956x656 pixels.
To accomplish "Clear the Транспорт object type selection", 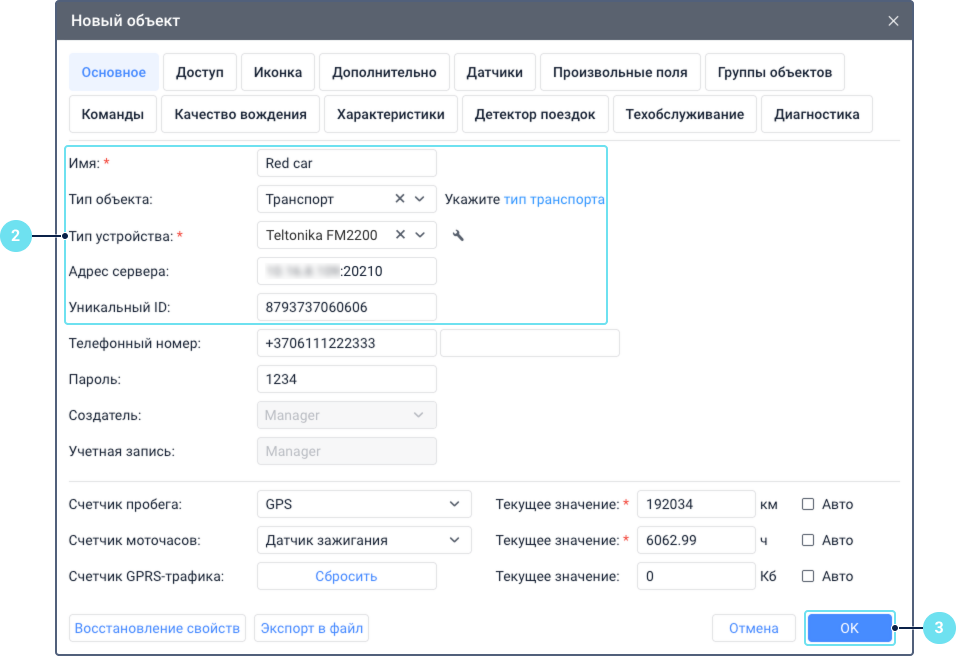I will click(400, 199).
